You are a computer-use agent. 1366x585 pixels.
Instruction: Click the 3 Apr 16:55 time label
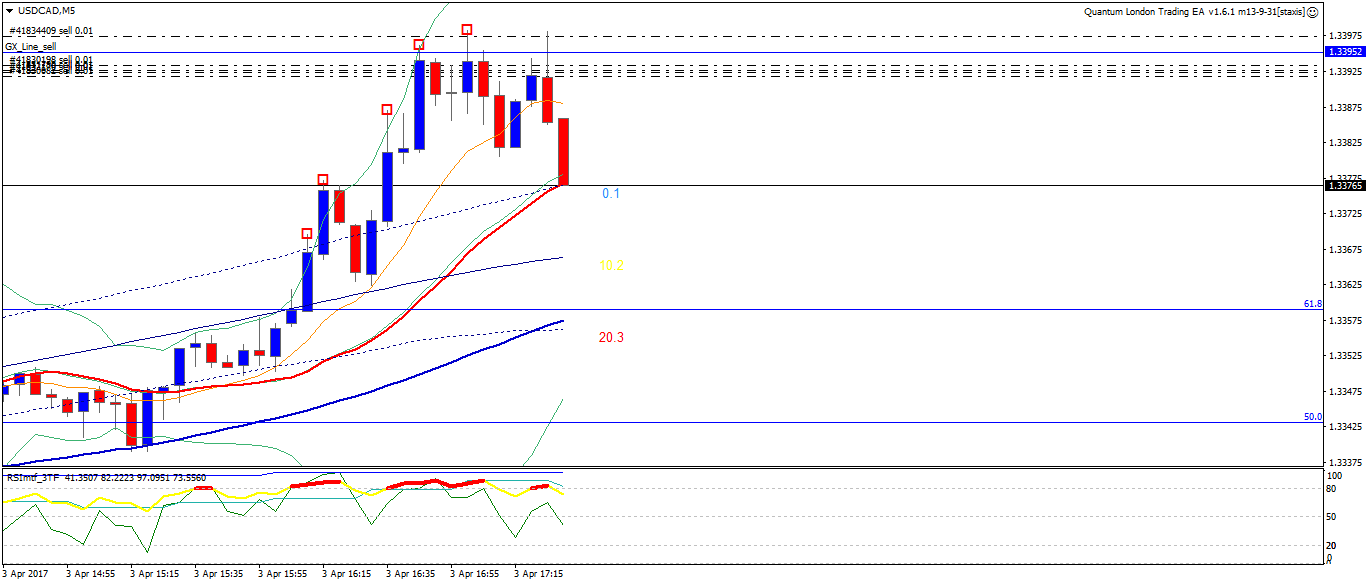click(474, 575)
